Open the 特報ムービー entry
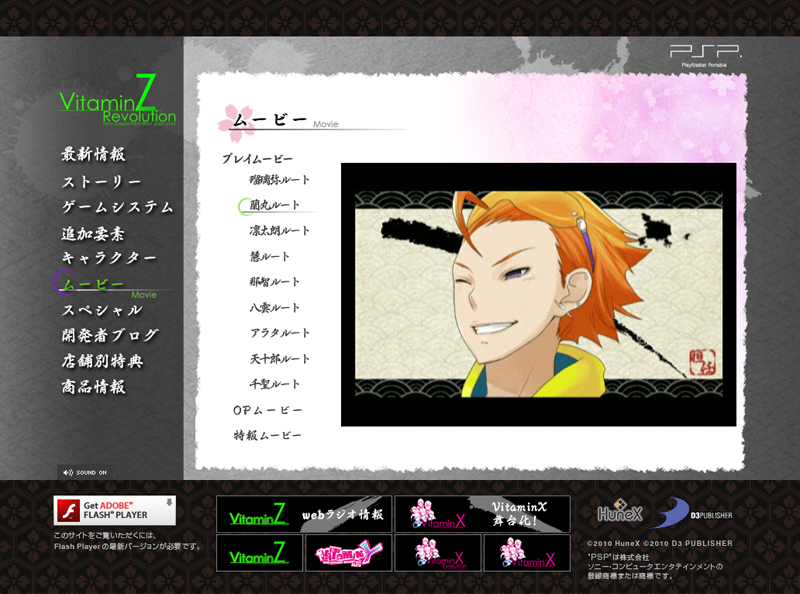Viewport: 800px width, 594px height. 268,435
